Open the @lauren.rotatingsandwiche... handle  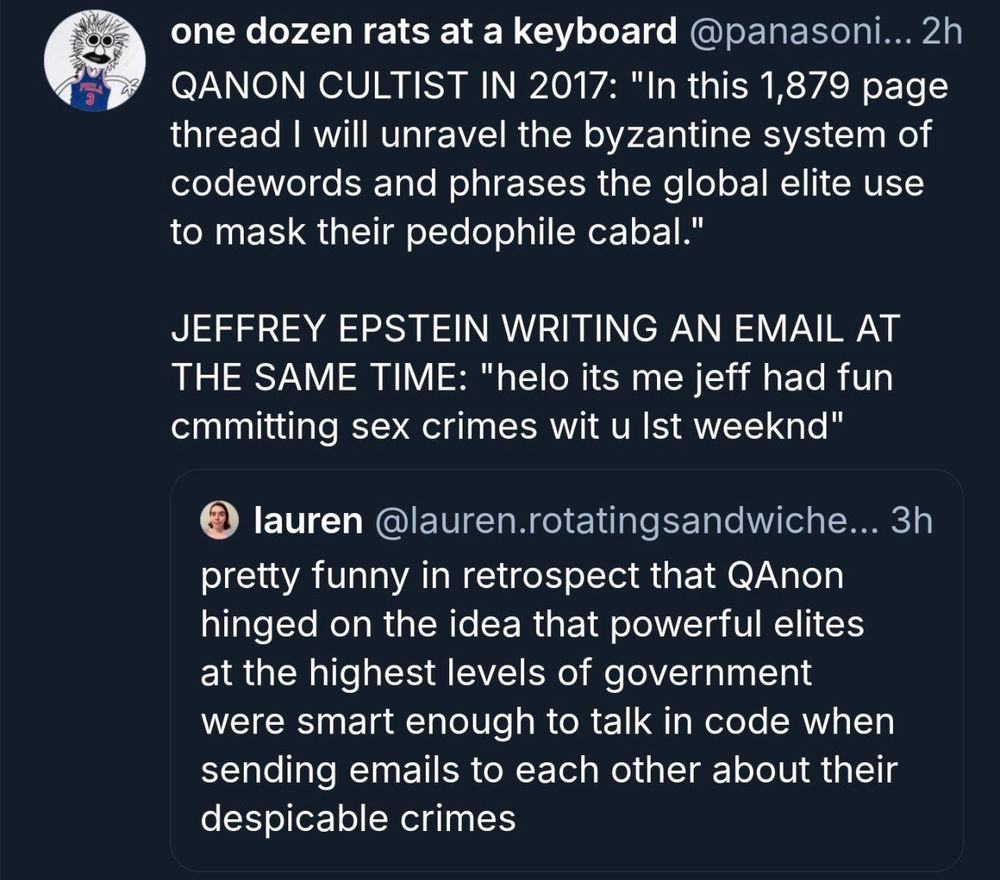624,521
